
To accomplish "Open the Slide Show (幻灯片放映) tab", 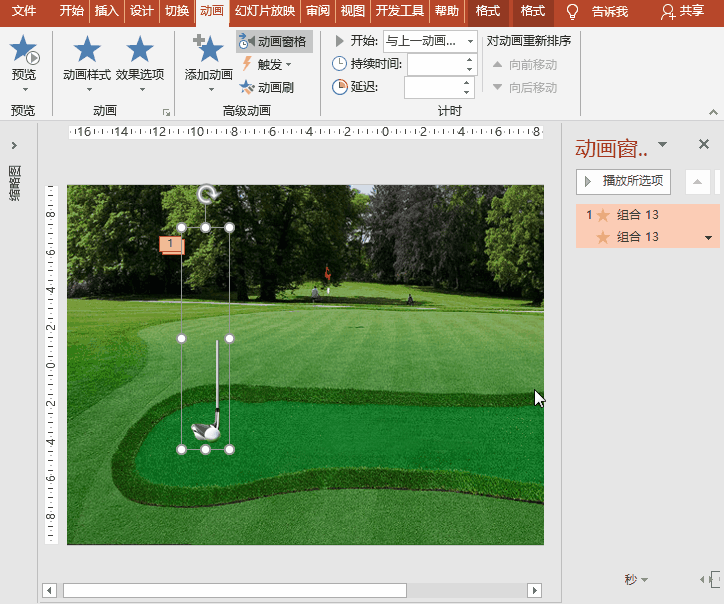I will pos(265,11).
